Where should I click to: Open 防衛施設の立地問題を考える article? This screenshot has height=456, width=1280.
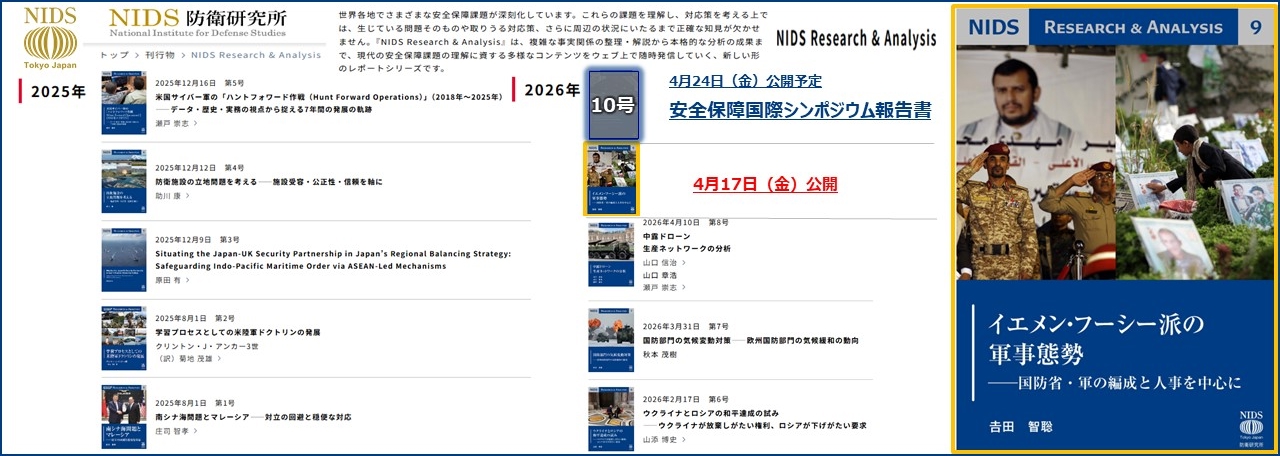pos(268,182)
